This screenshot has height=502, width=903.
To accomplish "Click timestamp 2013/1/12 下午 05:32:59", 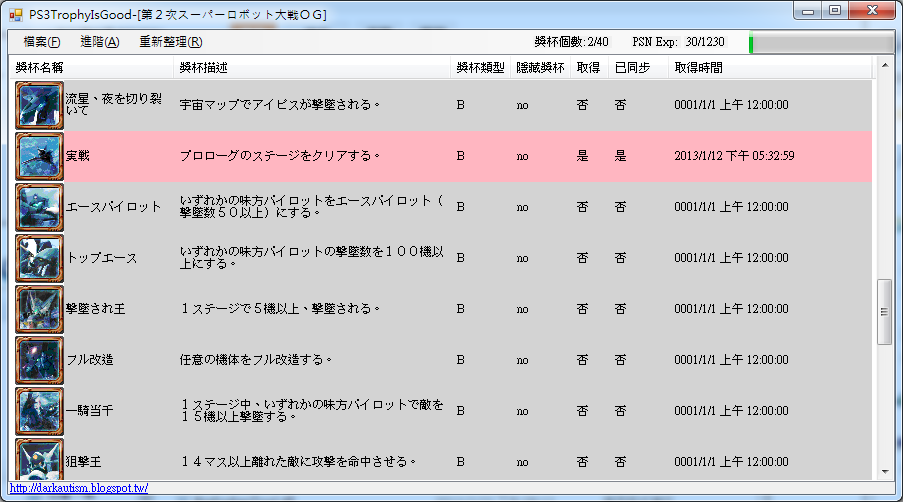I will coord(734,156).
